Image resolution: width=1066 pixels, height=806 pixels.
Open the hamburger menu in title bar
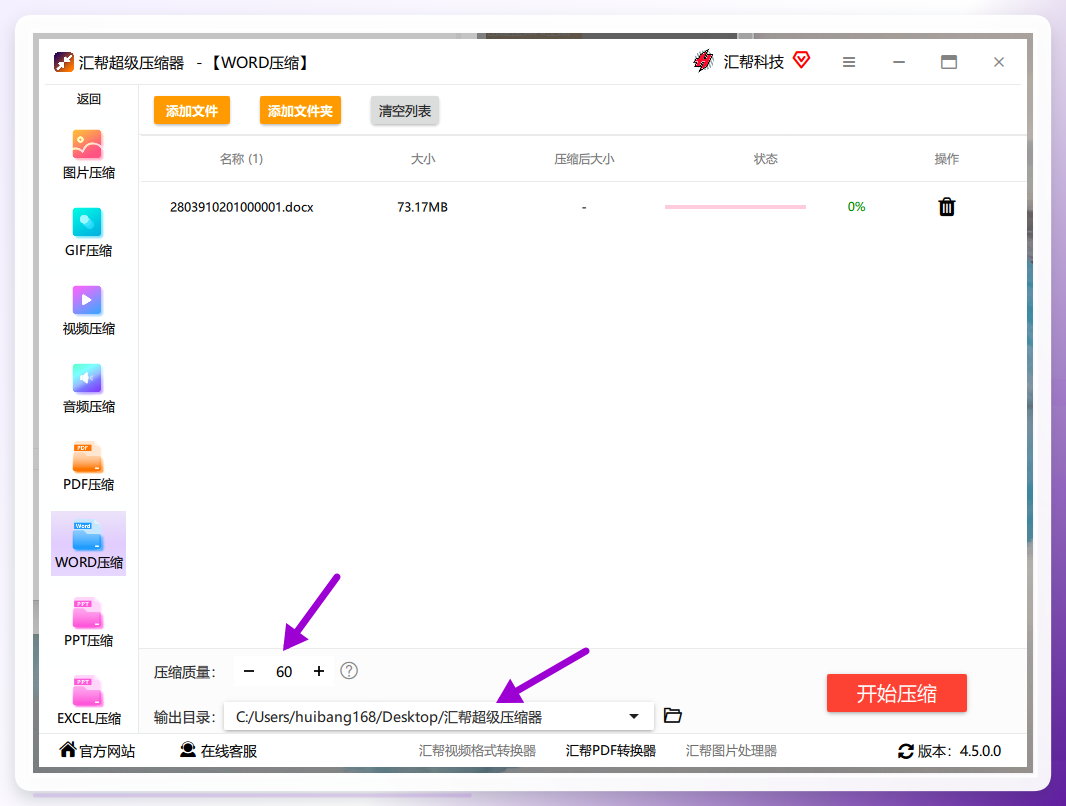point(848,63)
